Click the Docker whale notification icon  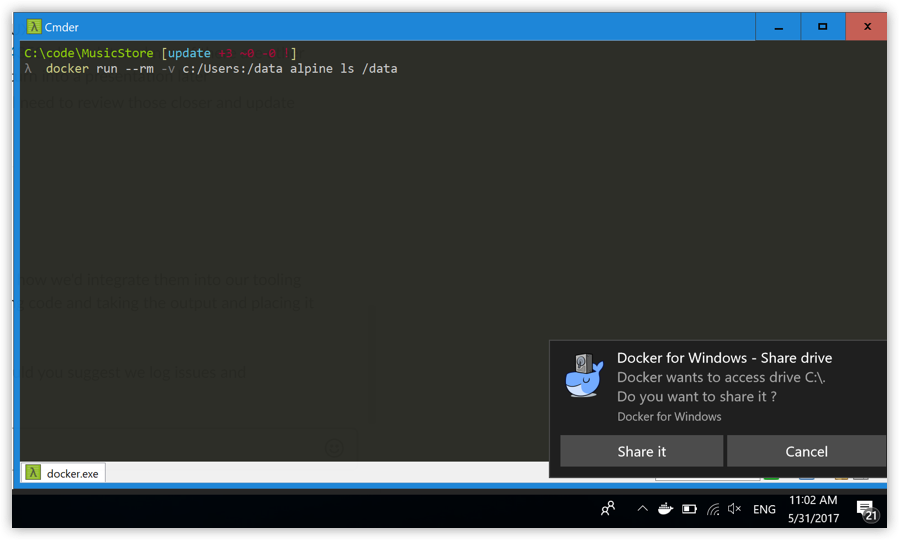coord(584,377)
